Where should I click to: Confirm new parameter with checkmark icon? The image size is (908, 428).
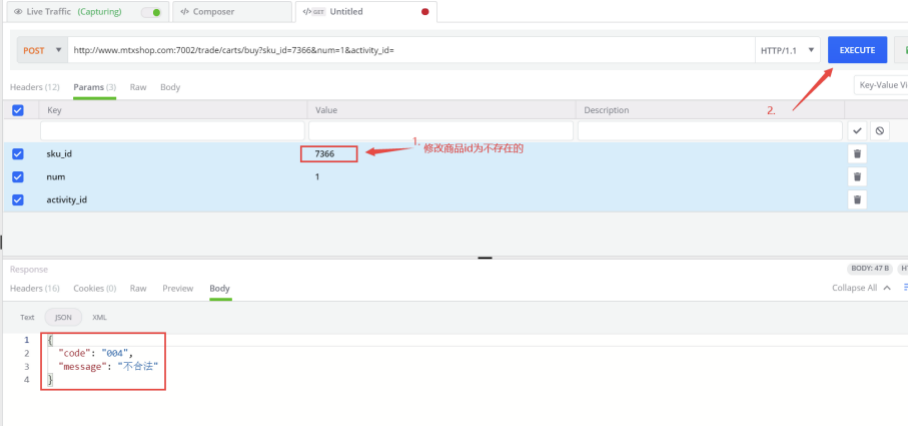pyautogui.click(x=857, y=131)
